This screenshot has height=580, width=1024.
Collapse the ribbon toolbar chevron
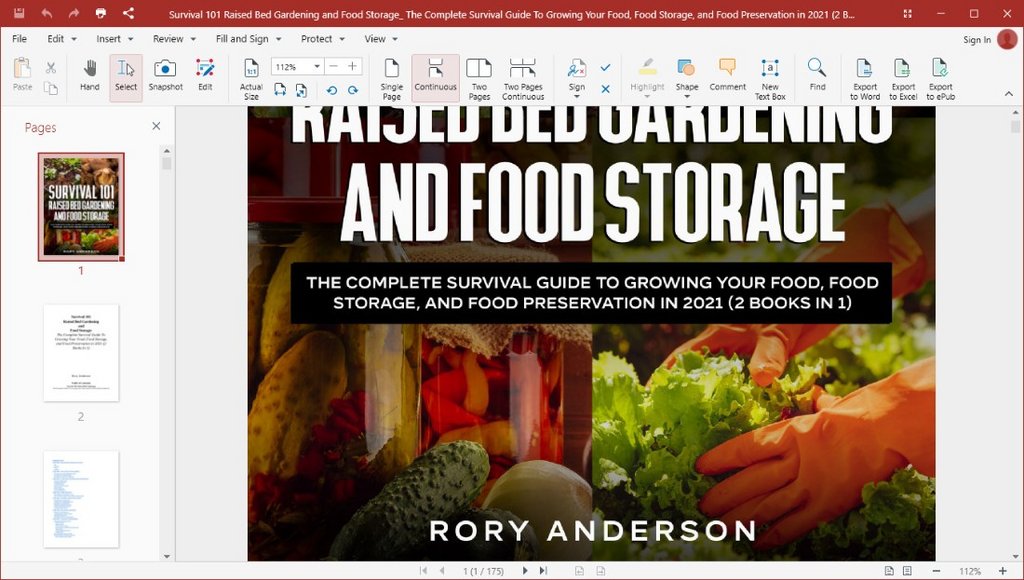click(1009, 94)
